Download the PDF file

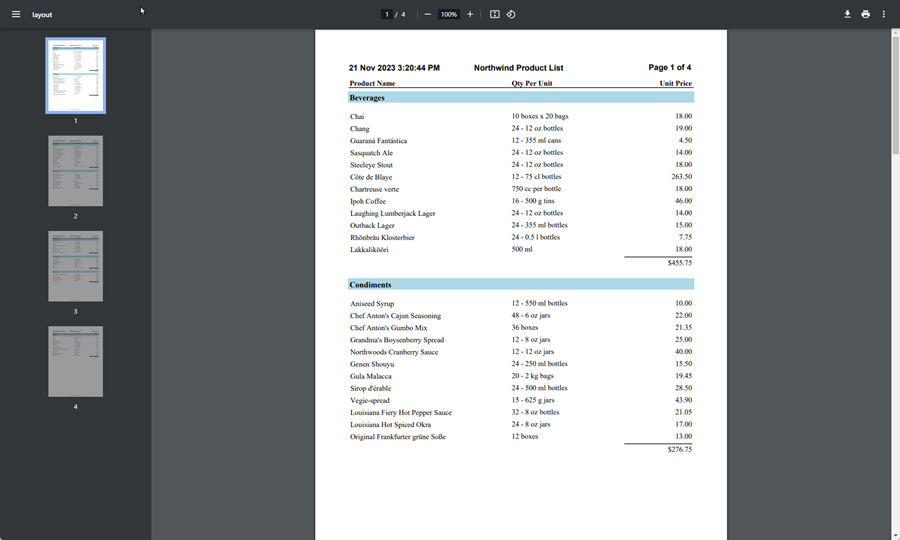coord(847,14)
